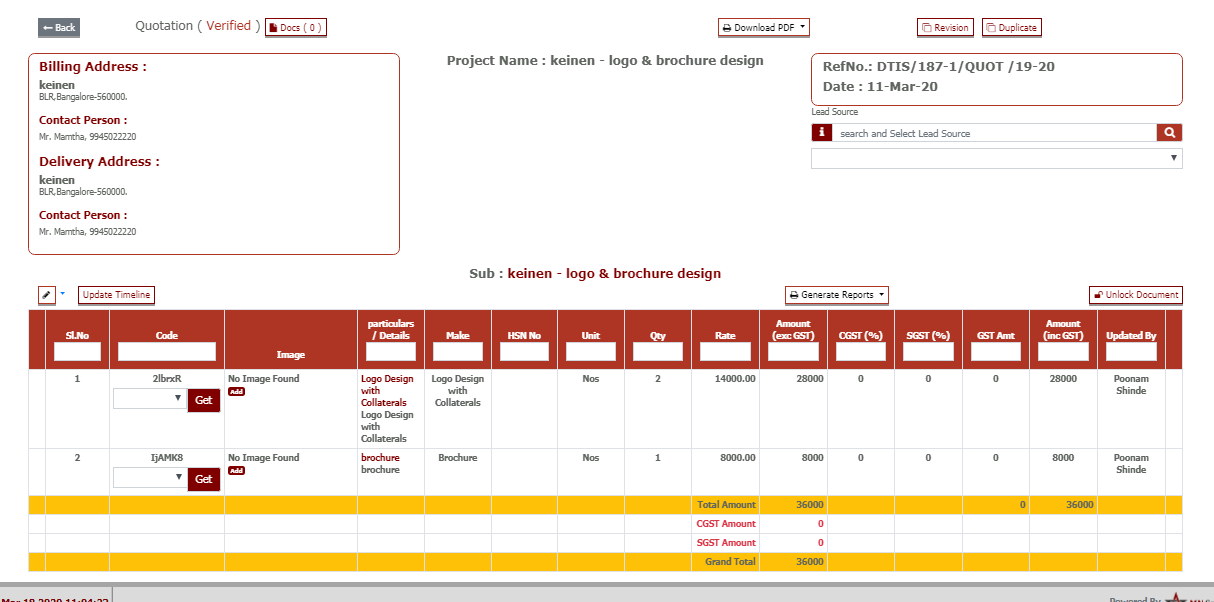
Task: Click the CGST (%) filter input
Action: [x=861, y=351]
